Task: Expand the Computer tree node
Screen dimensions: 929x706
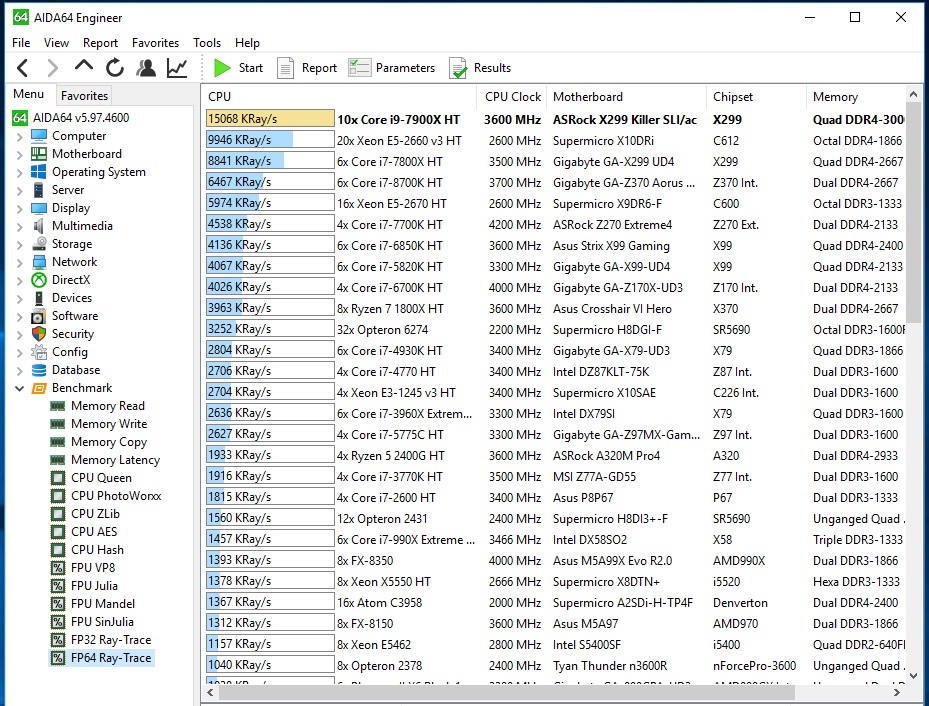Action: point(20,136)
